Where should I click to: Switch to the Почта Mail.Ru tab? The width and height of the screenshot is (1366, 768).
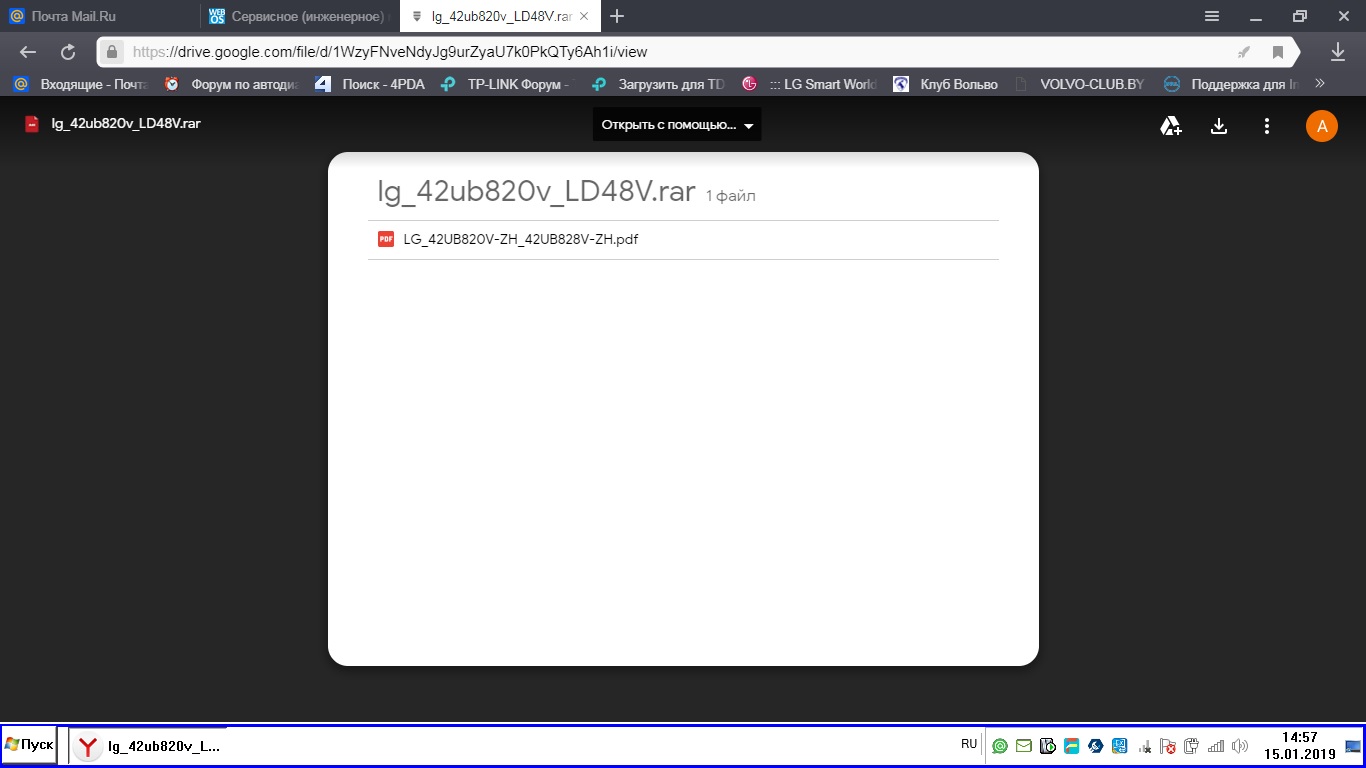(x=98, y=16)
